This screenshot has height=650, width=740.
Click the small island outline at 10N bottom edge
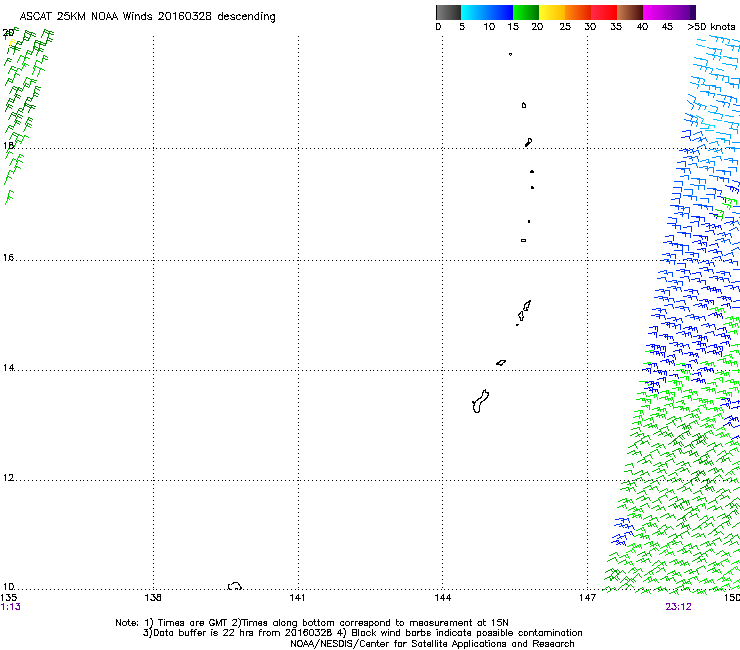[235, 586]
